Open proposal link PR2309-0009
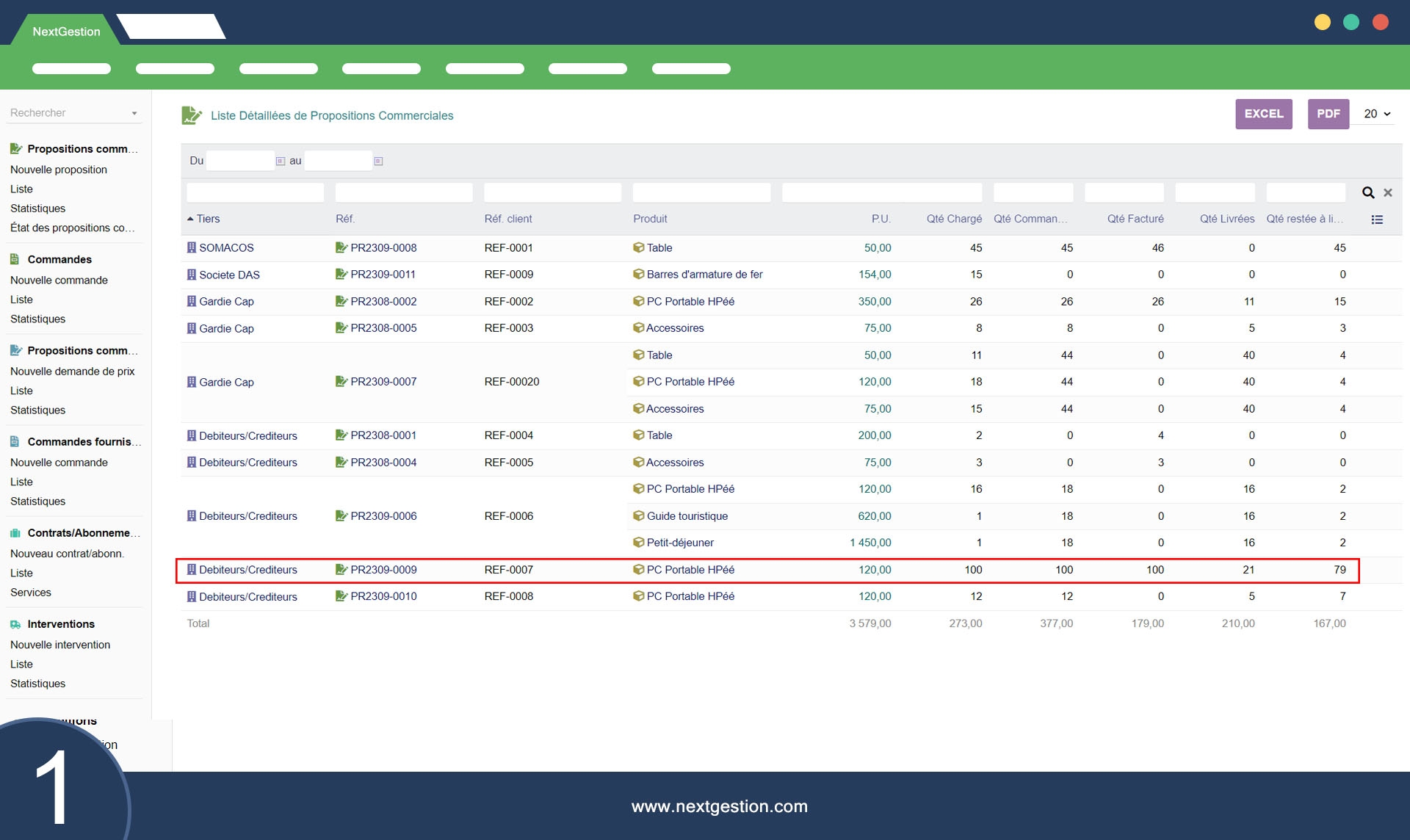 383,570
